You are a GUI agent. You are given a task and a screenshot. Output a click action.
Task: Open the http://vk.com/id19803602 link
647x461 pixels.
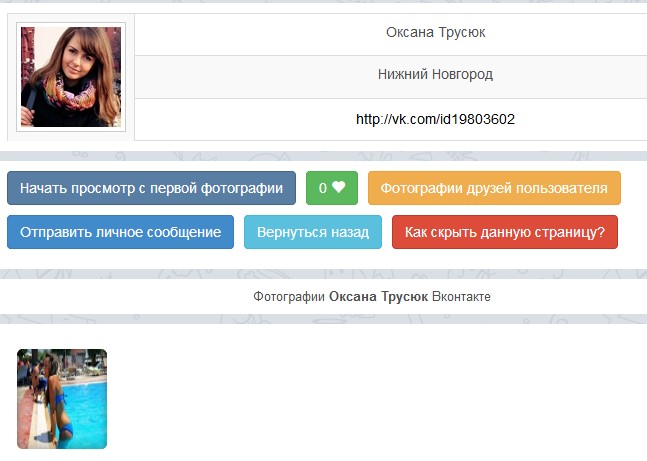[x=435, y=119]
